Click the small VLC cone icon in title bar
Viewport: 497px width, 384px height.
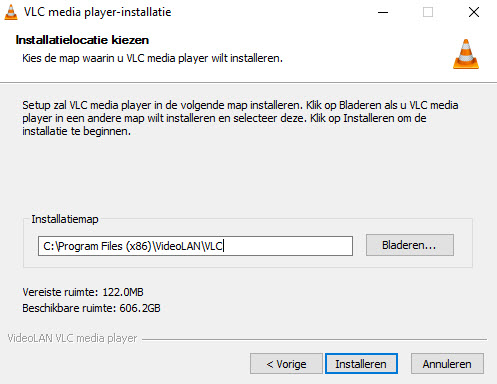[x=11, y=12]
